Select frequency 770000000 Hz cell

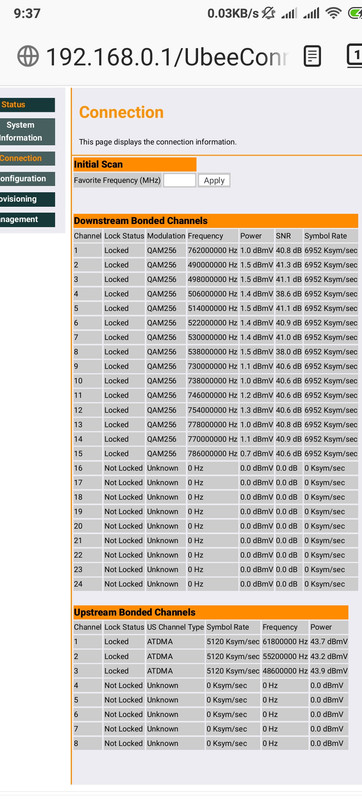pos(212,439)
